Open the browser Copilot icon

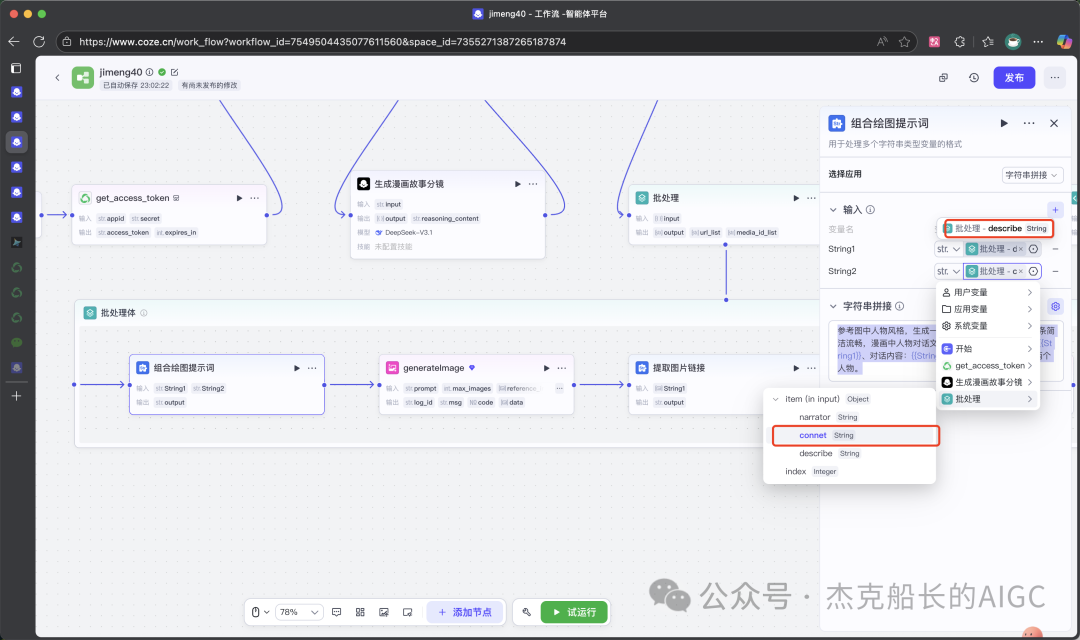coord(1063,42)
